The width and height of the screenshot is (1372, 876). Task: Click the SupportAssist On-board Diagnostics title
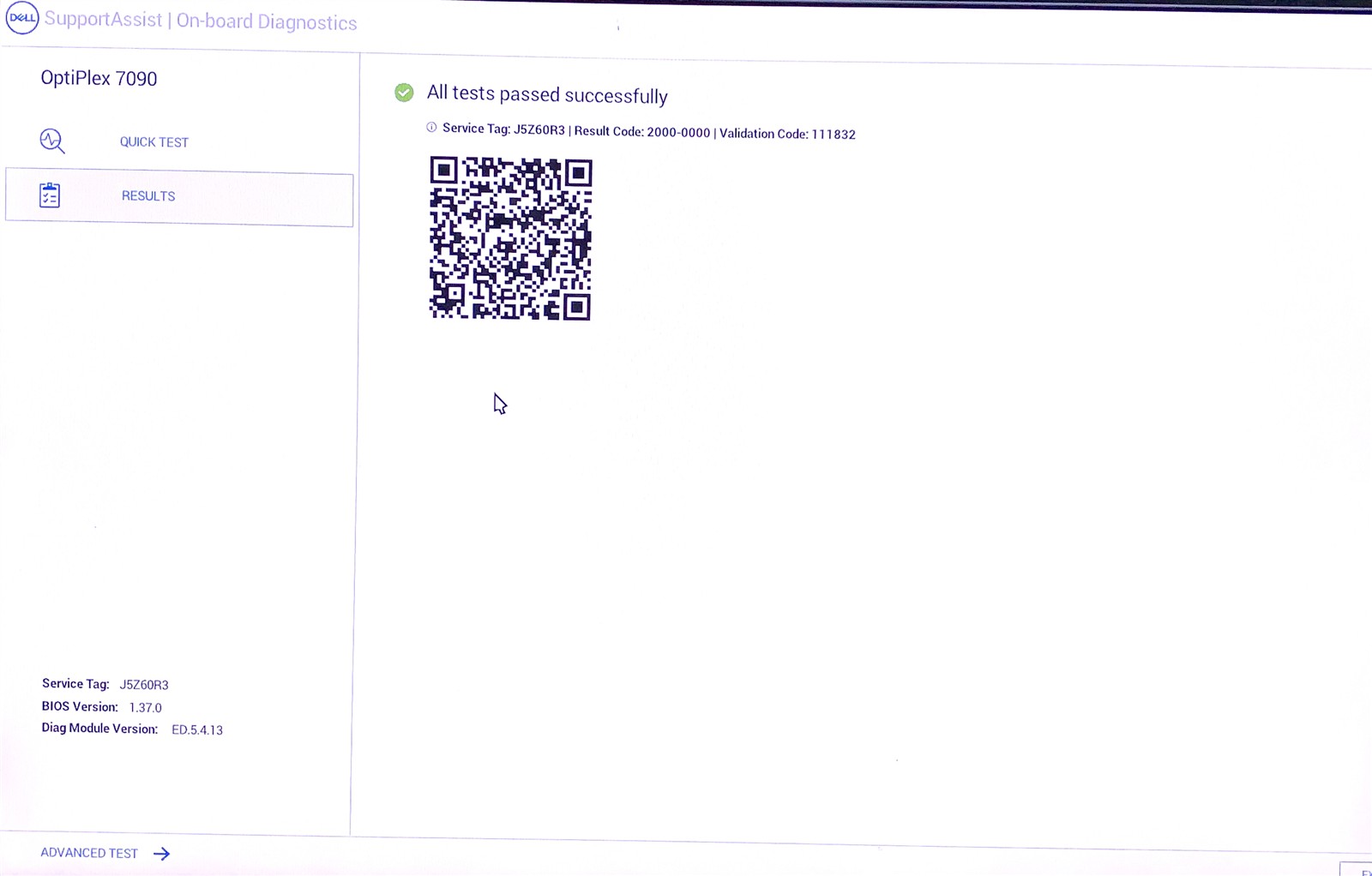pos(201,21)
